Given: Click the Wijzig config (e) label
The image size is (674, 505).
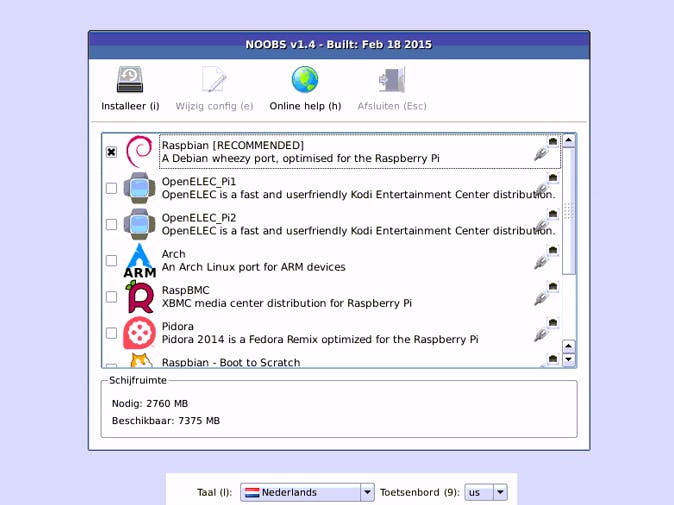Looking at the screenshot, I should pyautogui.click(x=214, y=106).
